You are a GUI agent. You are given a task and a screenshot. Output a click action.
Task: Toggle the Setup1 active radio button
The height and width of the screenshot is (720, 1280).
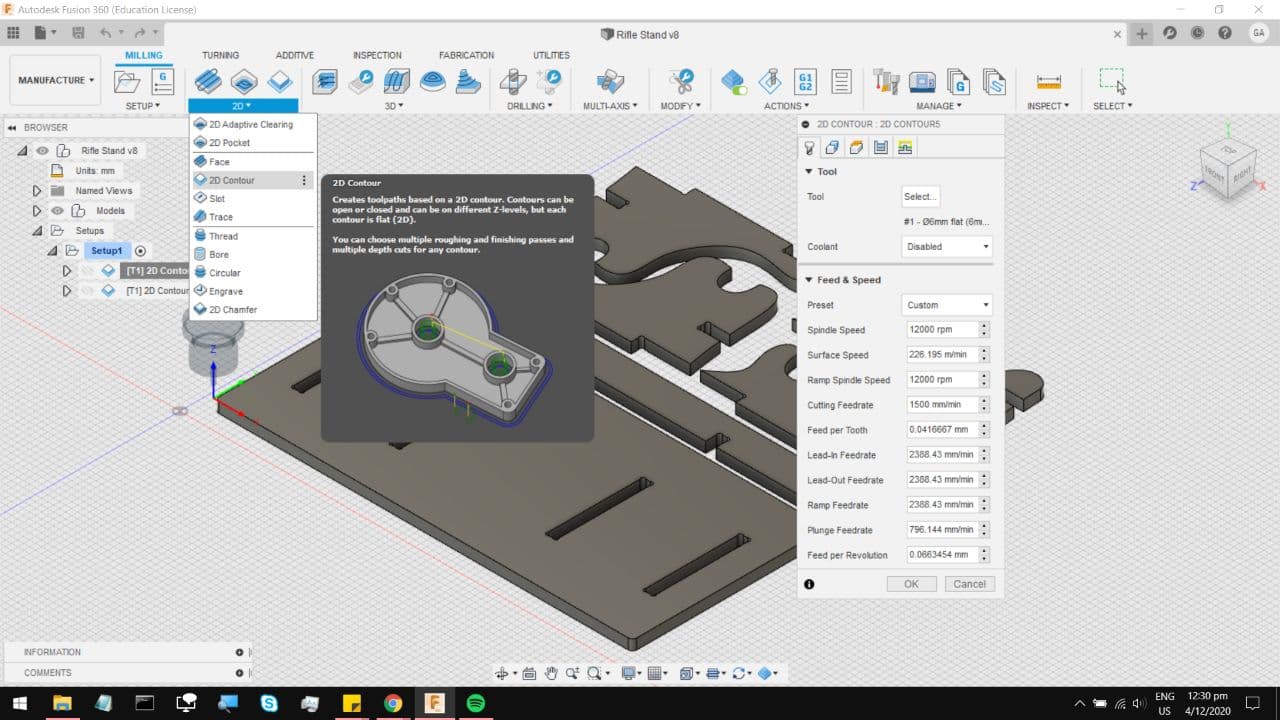tap(141, 251)
